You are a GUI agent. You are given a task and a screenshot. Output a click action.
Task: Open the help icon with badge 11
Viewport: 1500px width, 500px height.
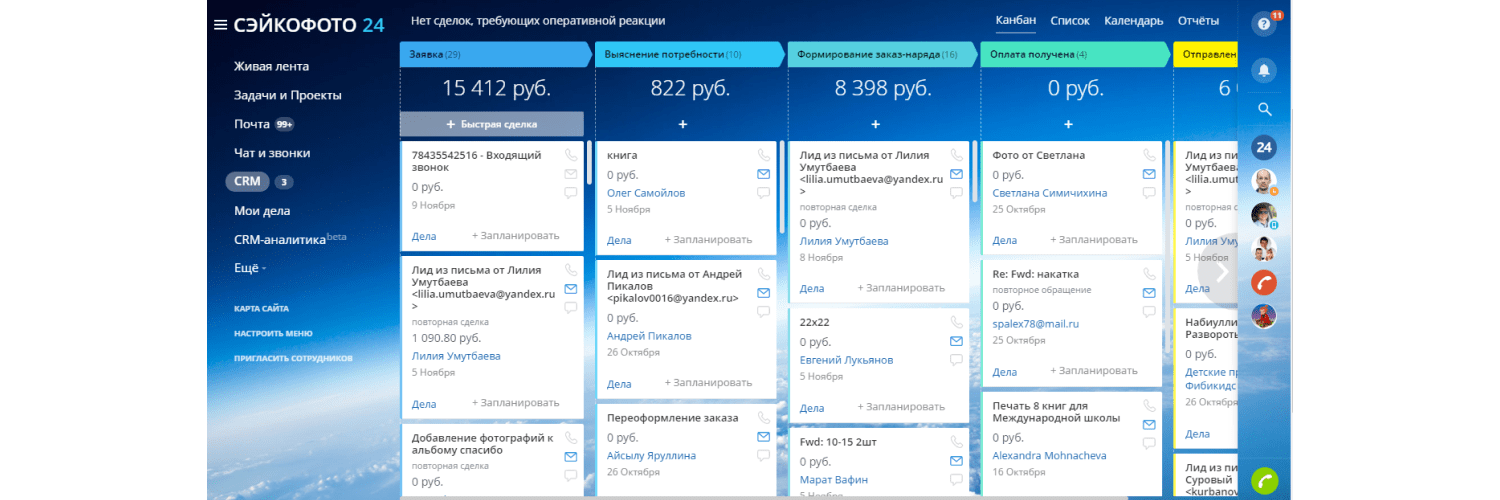pyautogui.click(x=1264, y=24)
